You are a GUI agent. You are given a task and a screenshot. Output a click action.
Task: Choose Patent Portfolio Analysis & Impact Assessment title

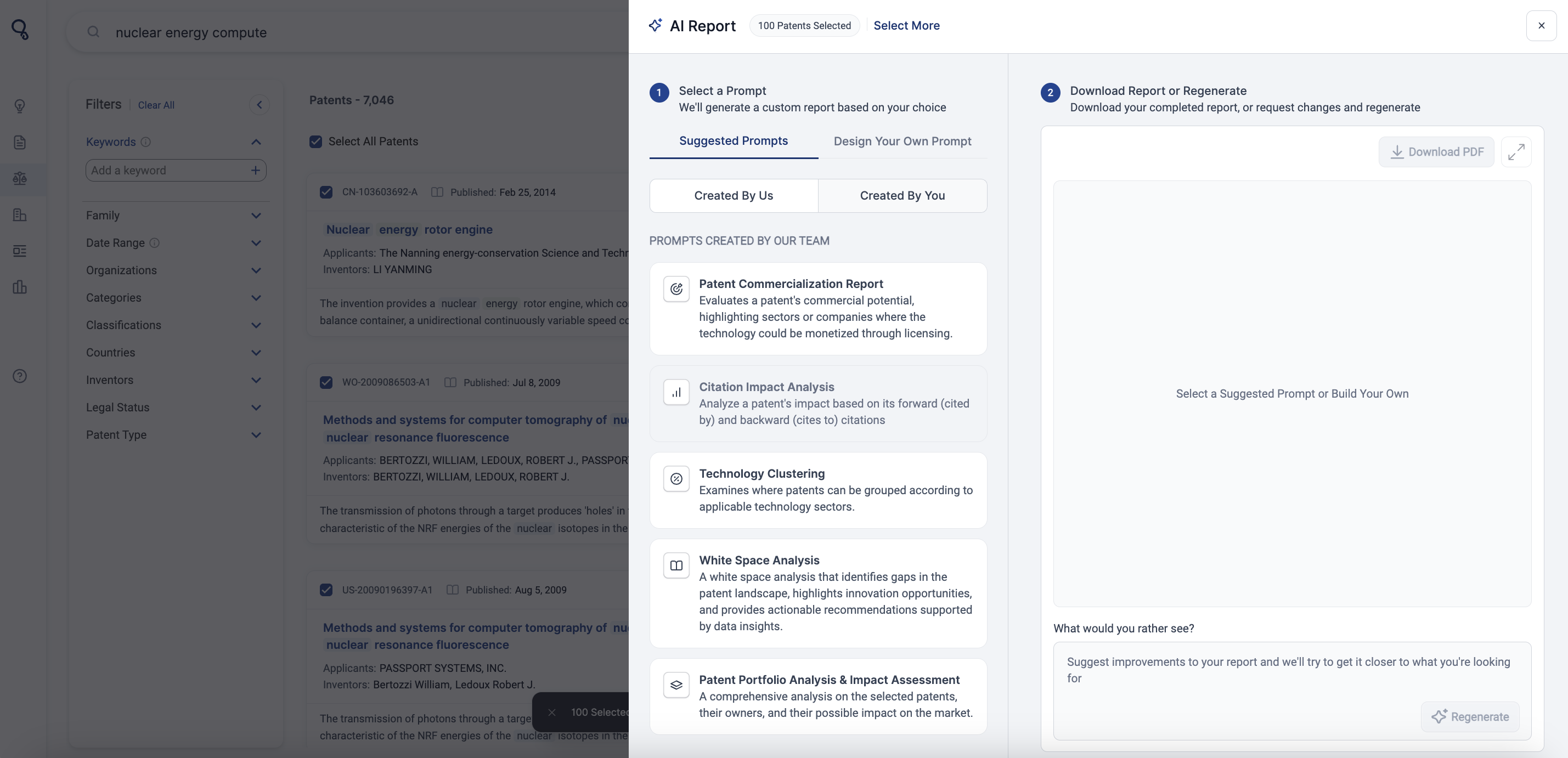(829, 680)
